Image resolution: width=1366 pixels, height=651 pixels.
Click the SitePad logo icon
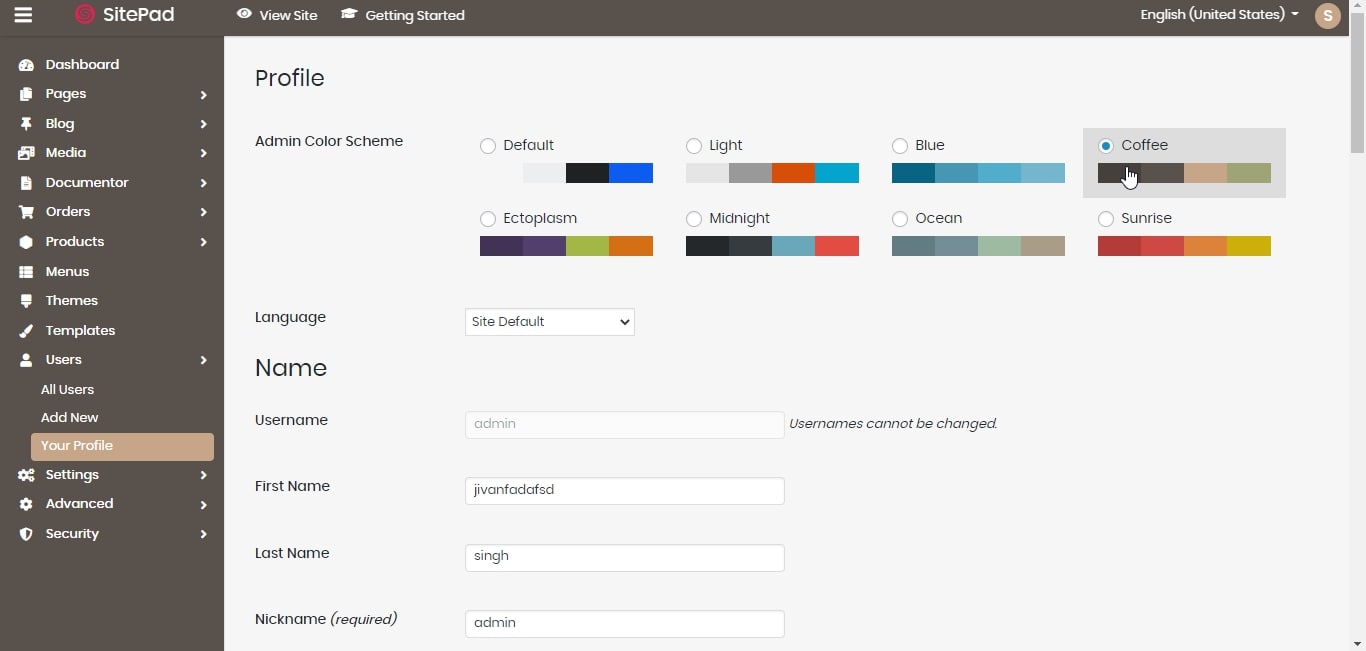[85, 15]
